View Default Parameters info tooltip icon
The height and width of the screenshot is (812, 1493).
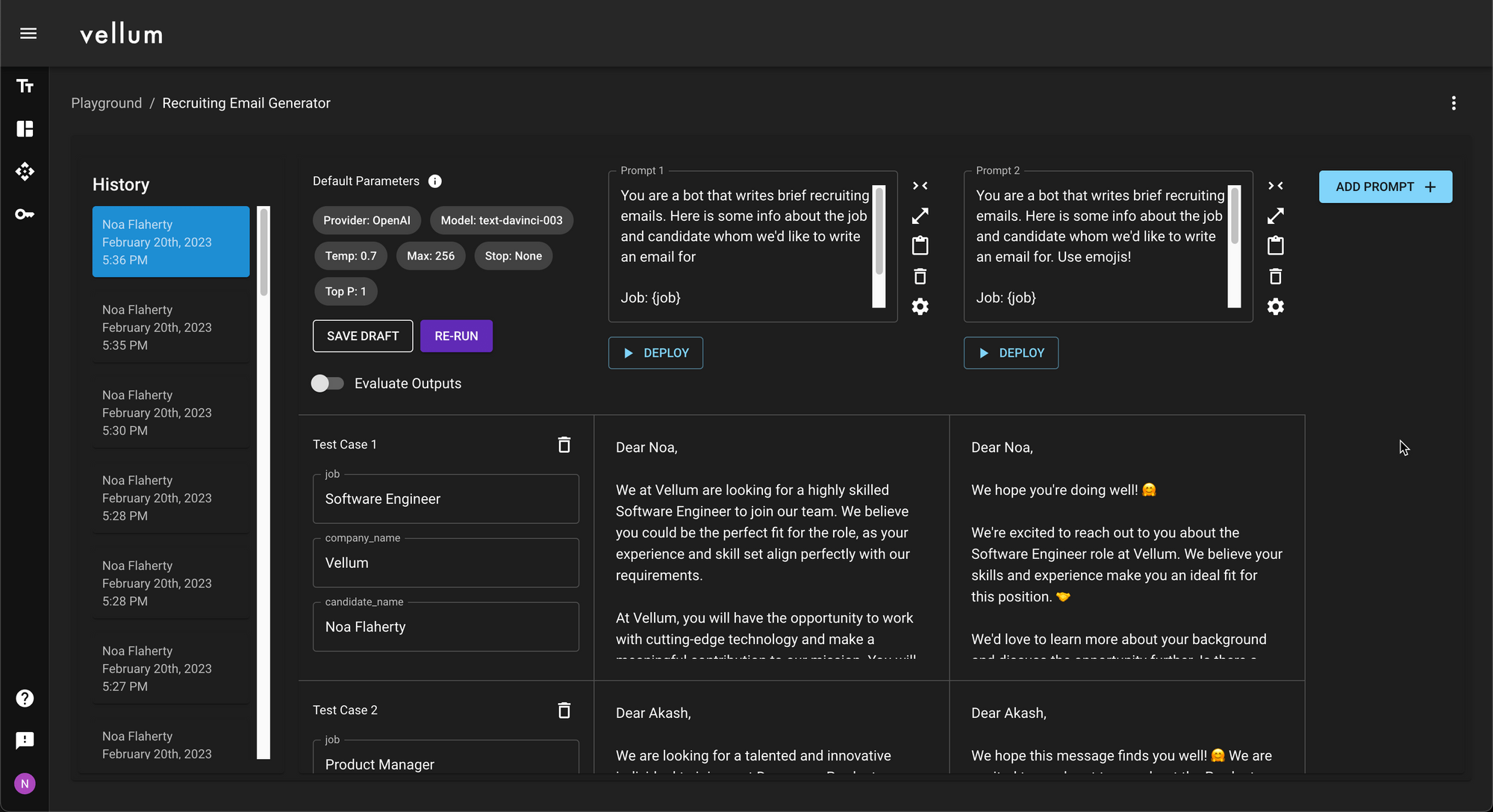434,181
